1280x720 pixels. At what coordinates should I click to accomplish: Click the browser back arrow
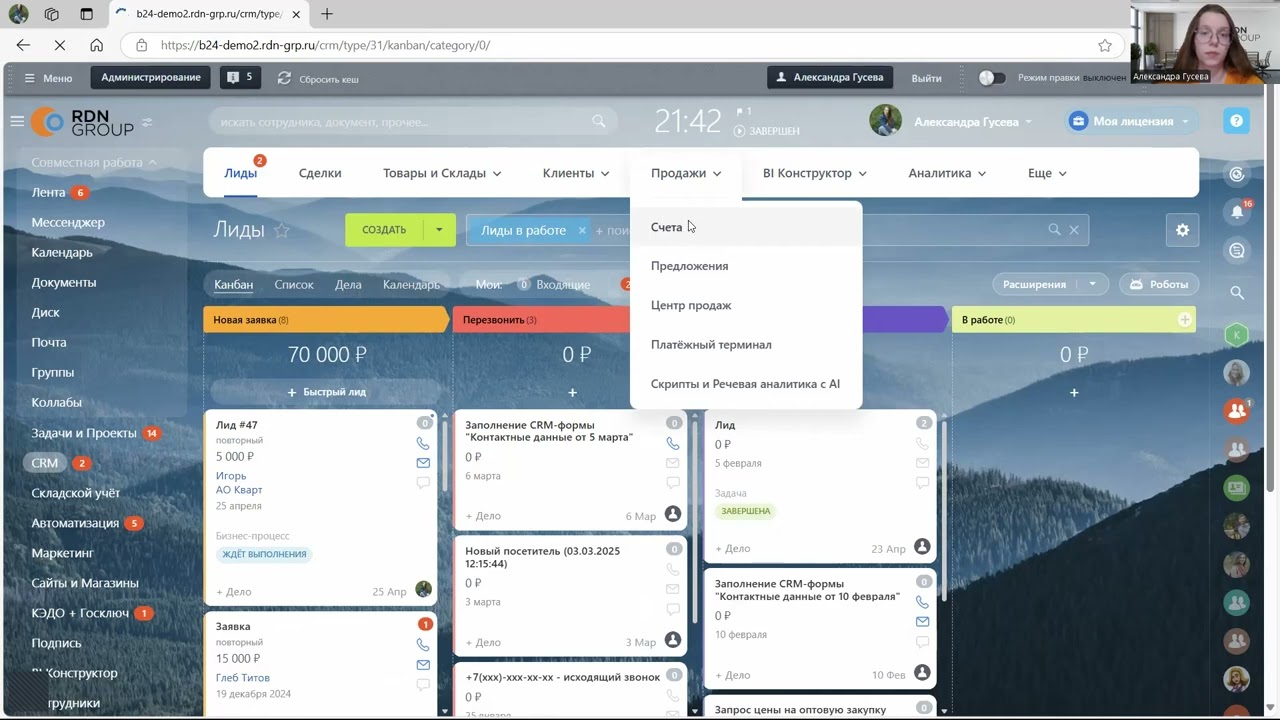pyautogui.click(x=23, y=45)
